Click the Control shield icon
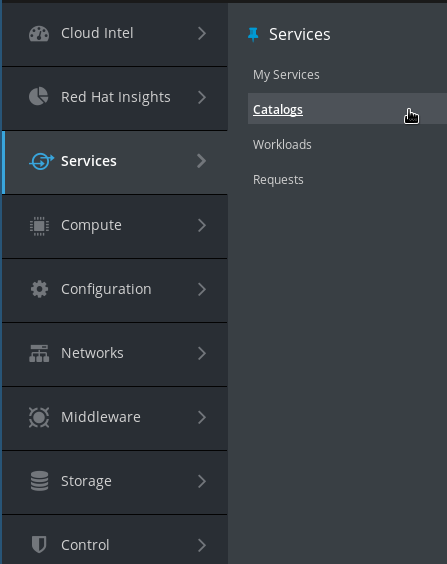Image resolution: width=447 pixels, height=564 pixels. [39, 545]
